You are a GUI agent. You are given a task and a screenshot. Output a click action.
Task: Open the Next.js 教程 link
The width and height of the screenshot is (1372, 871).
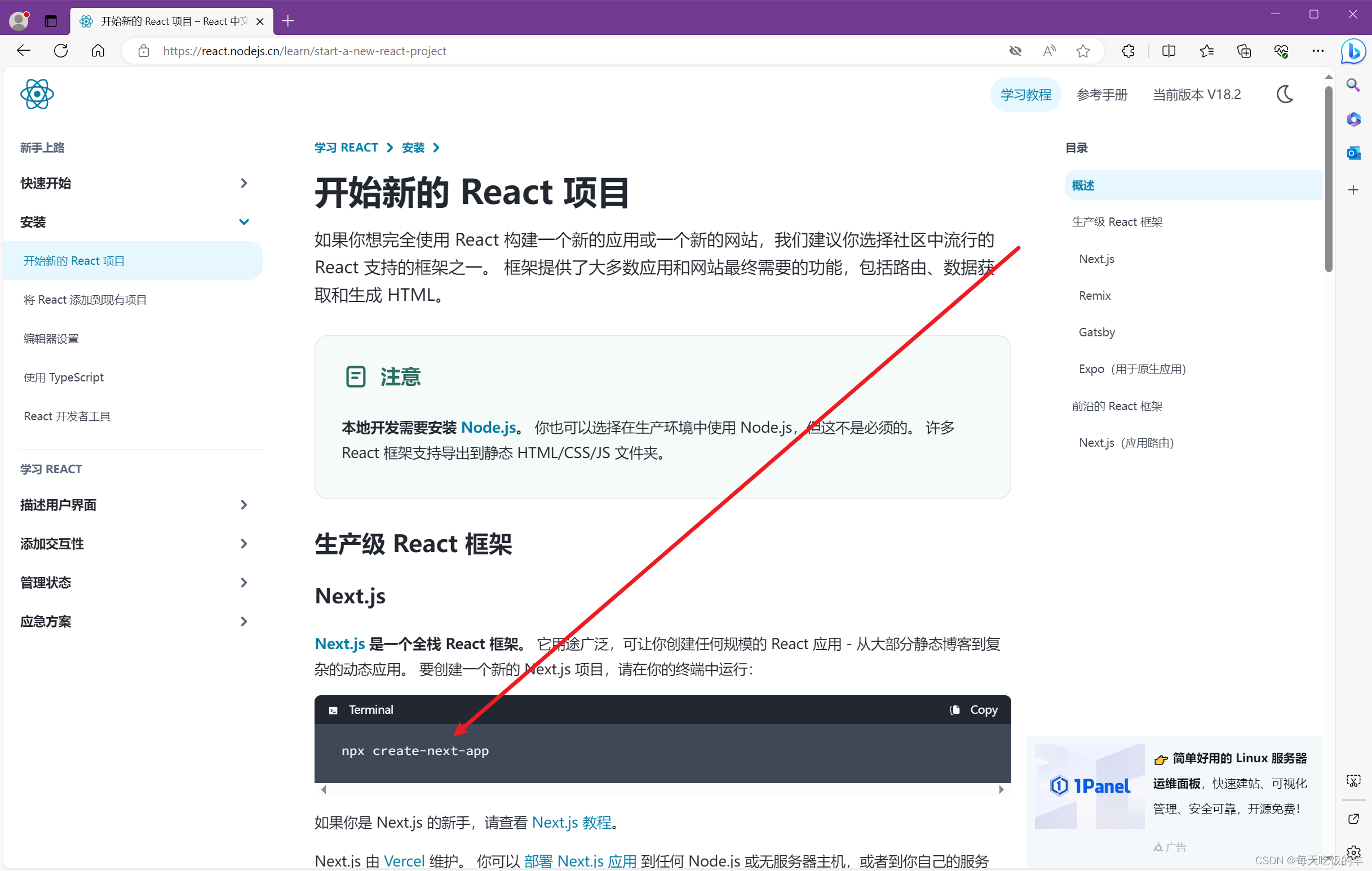pos(572,822)
